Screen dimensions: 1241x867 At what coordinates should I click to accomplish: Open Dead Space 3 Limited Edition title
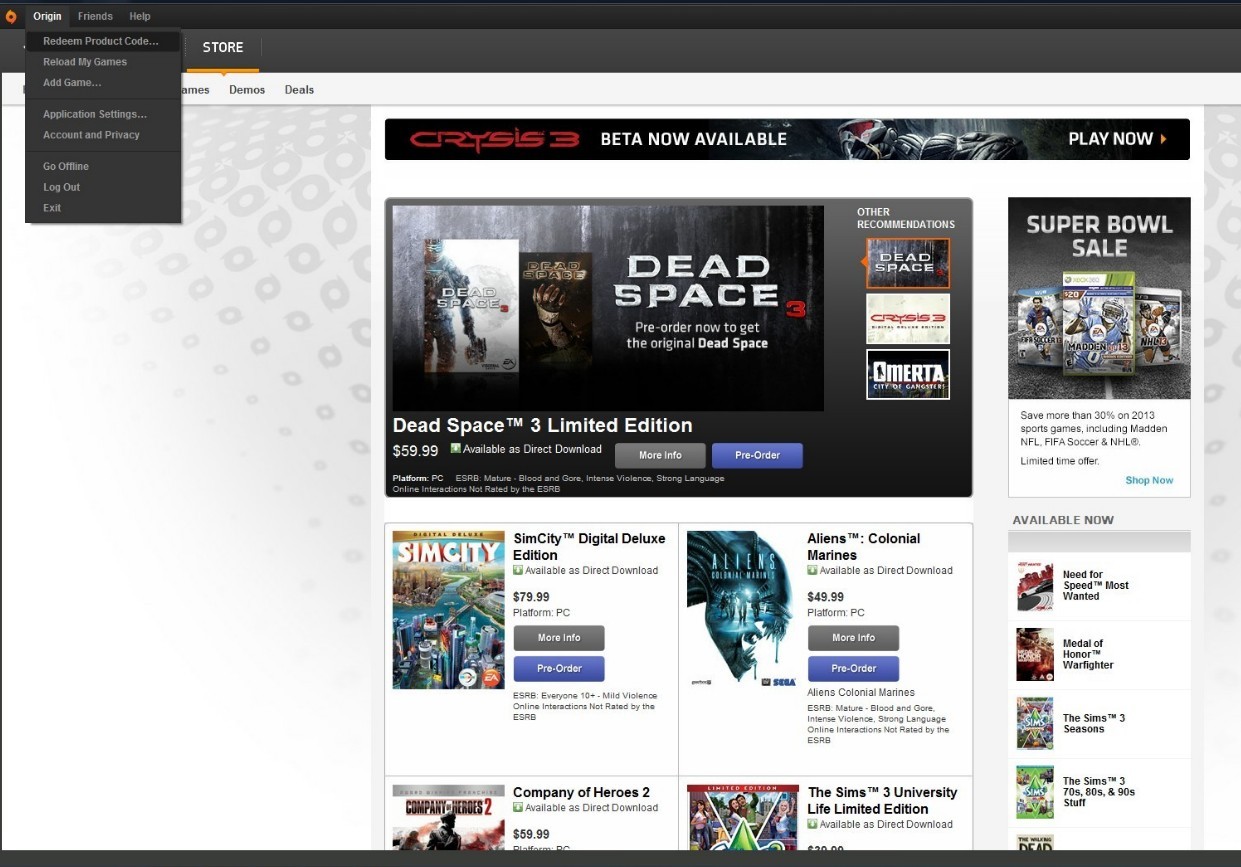542,425
